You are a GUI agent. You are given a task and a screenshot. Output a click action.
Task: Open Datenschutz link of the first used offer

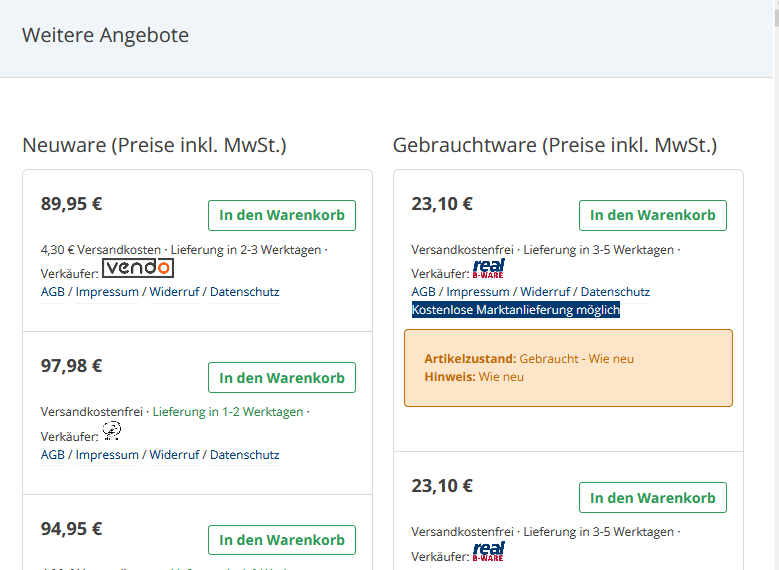click(615, 292)
